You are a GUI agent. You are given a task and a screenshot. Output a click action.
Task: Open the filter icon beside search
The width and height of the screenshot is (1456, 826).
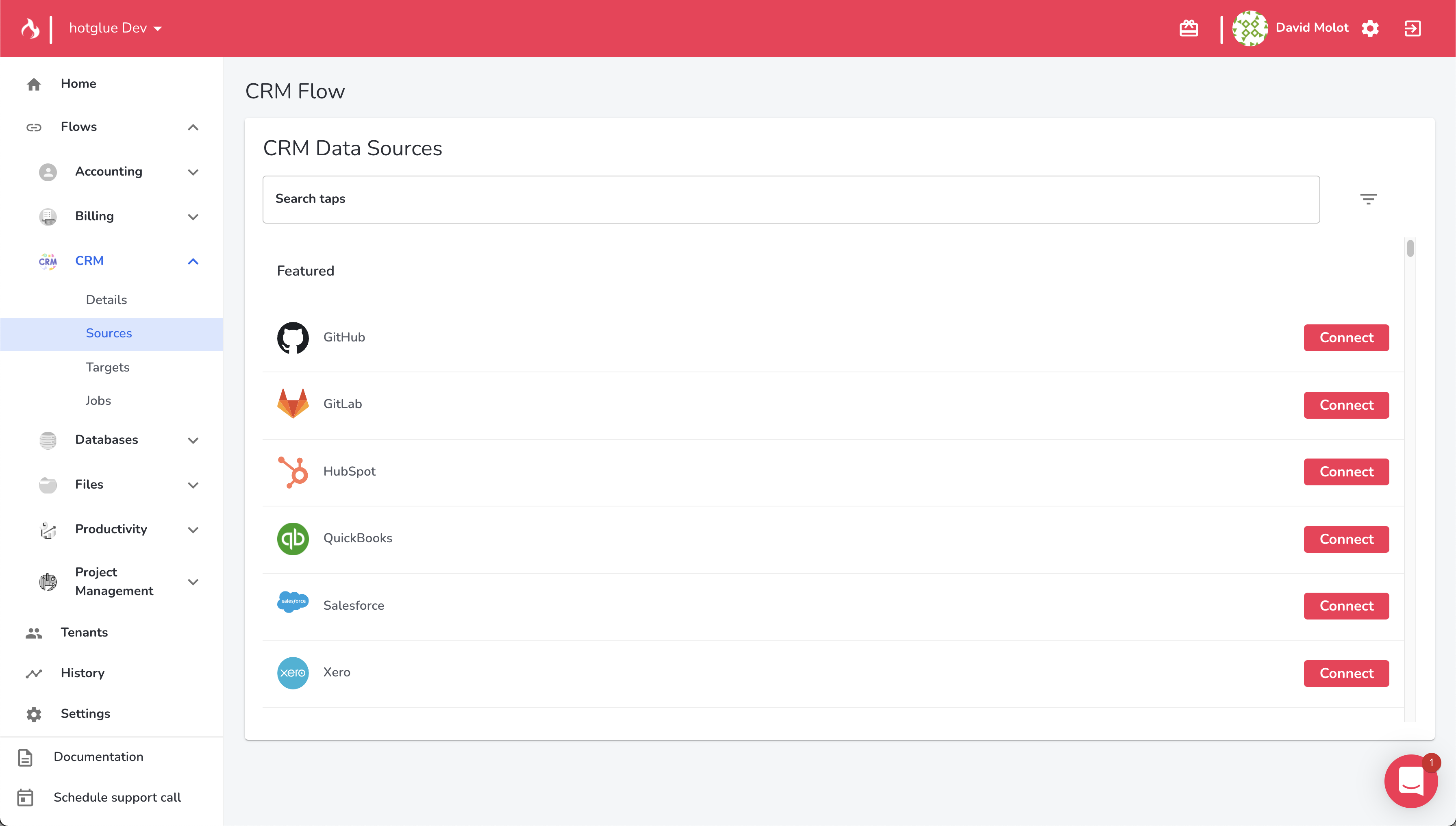pyautogui.click(x=1368, y=199)
